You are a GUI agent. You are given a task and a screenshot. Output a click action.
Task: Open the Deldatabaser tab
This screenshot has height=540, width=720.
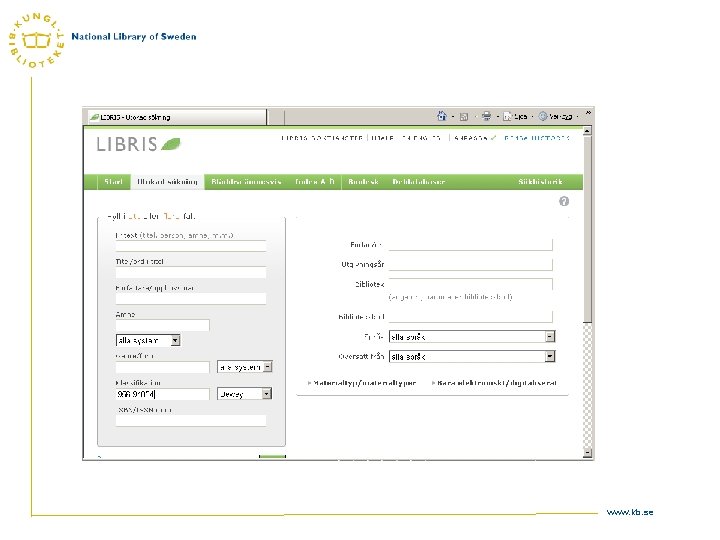click(419, 182)
